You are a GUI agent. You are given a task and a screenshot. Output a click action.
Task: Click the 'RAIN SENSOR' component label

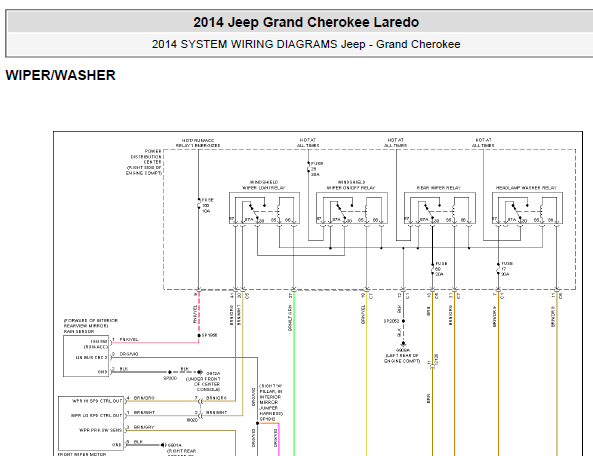(x=79, y=331)
